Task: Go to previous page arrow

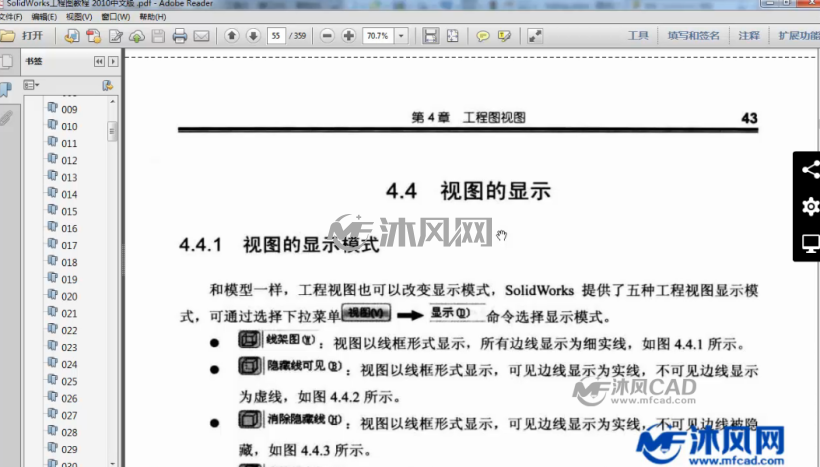Action: tap(232, 36)
